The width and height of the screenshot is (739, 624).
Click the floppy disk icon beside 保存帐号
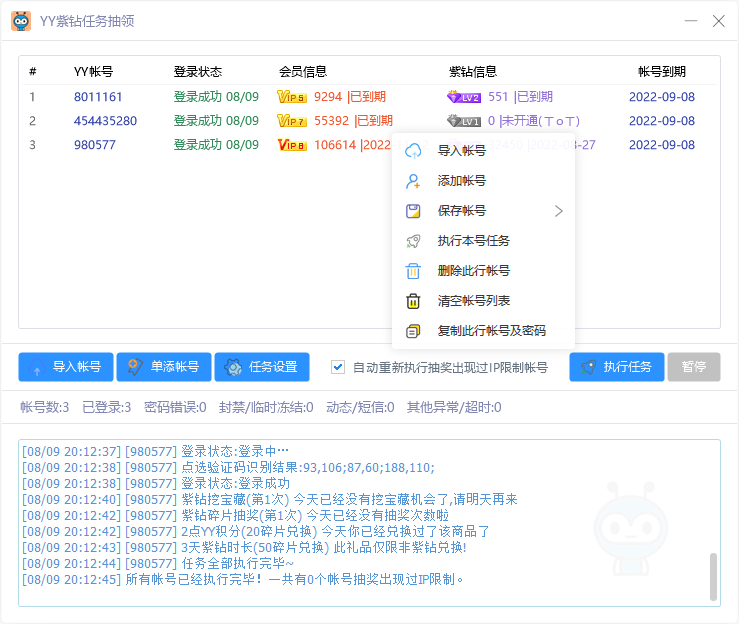click(413, 211)
